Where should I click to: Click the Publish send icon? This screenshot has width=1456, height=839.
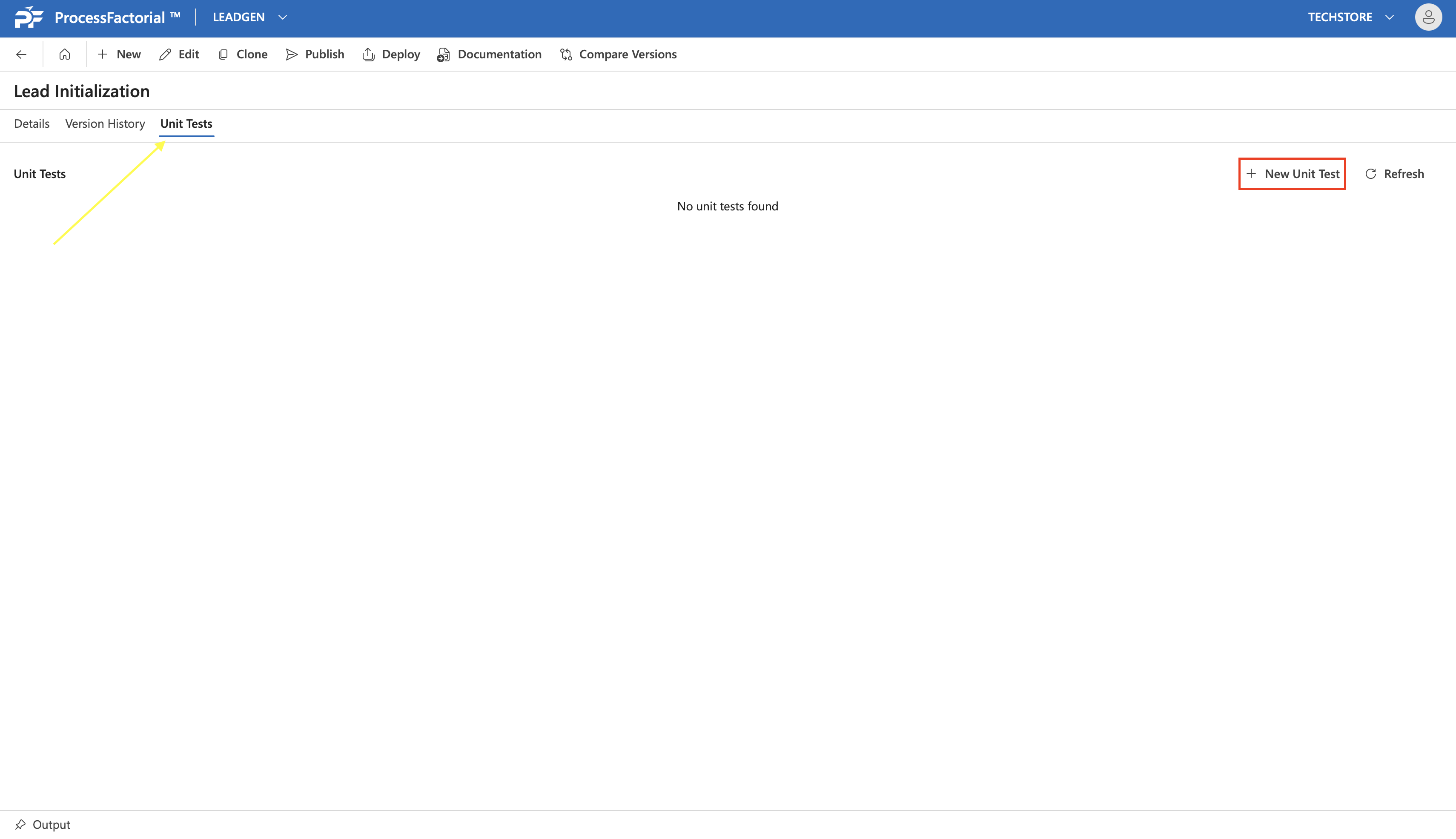coord(292,54)
